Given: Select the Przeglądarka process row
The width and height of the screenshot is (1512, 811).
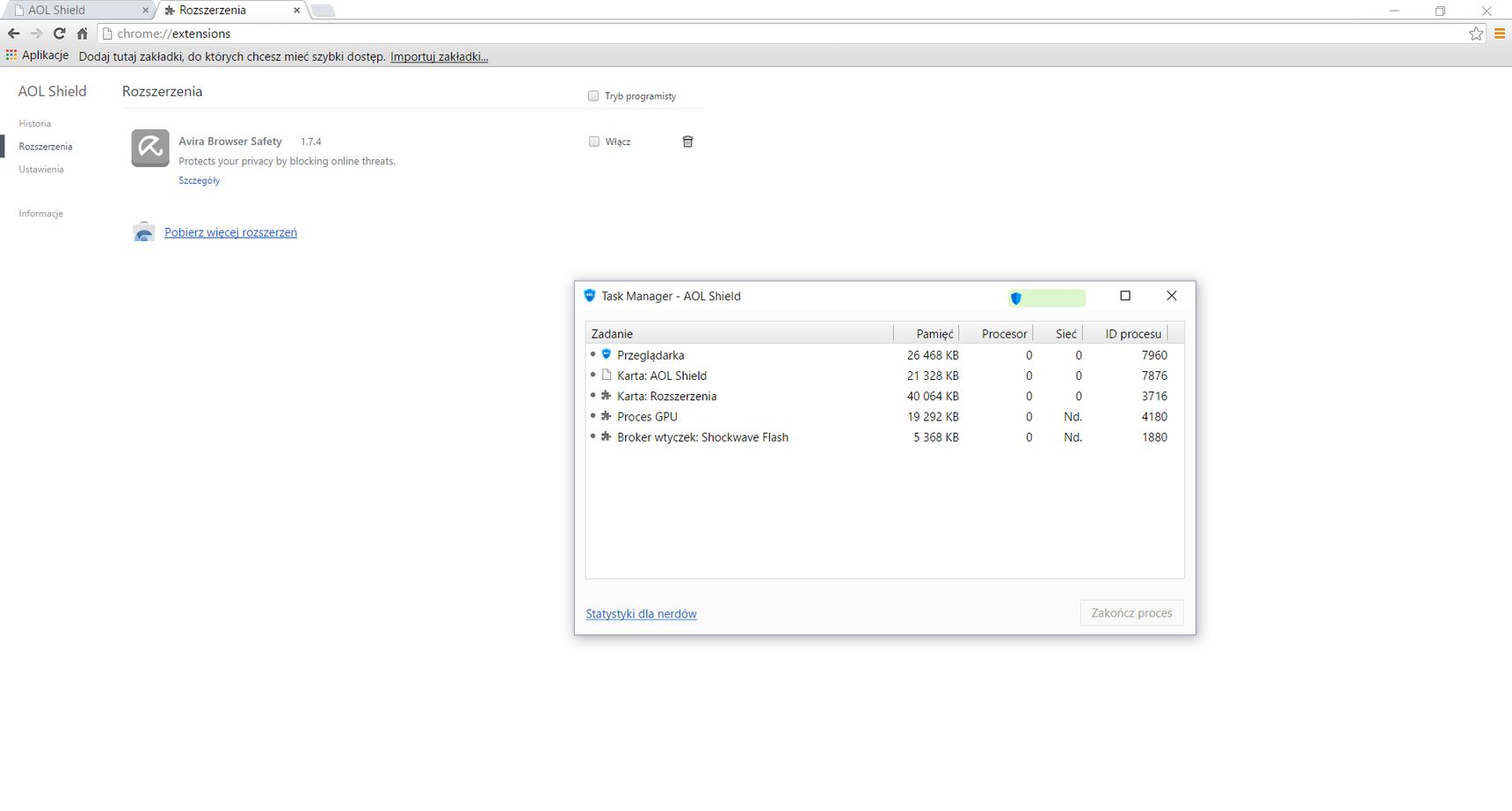Looking at the screenshot, I should (x=884, y=354).
